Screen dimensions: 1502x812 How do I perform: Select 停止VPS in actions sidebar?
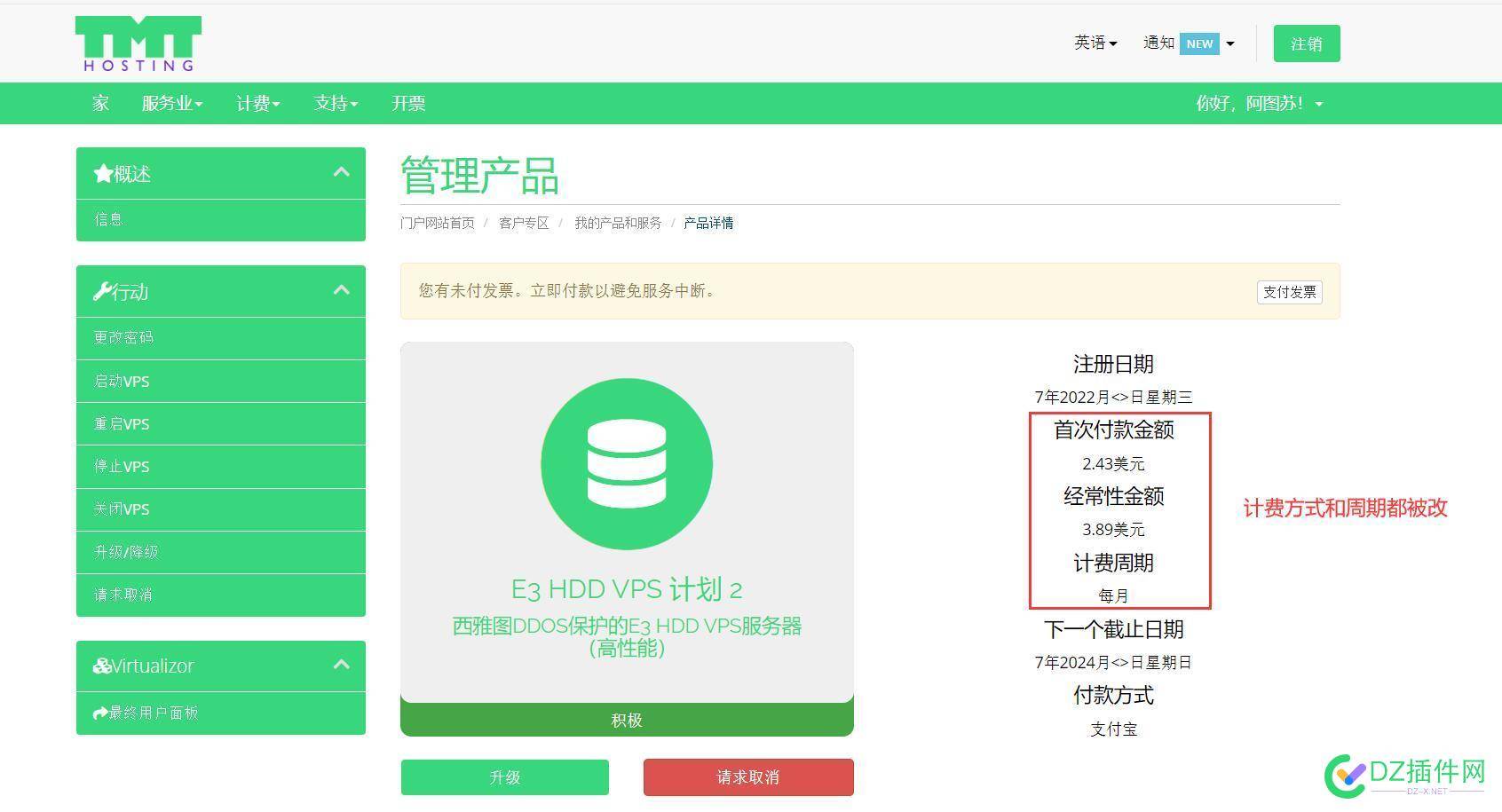tap(221, 466)
